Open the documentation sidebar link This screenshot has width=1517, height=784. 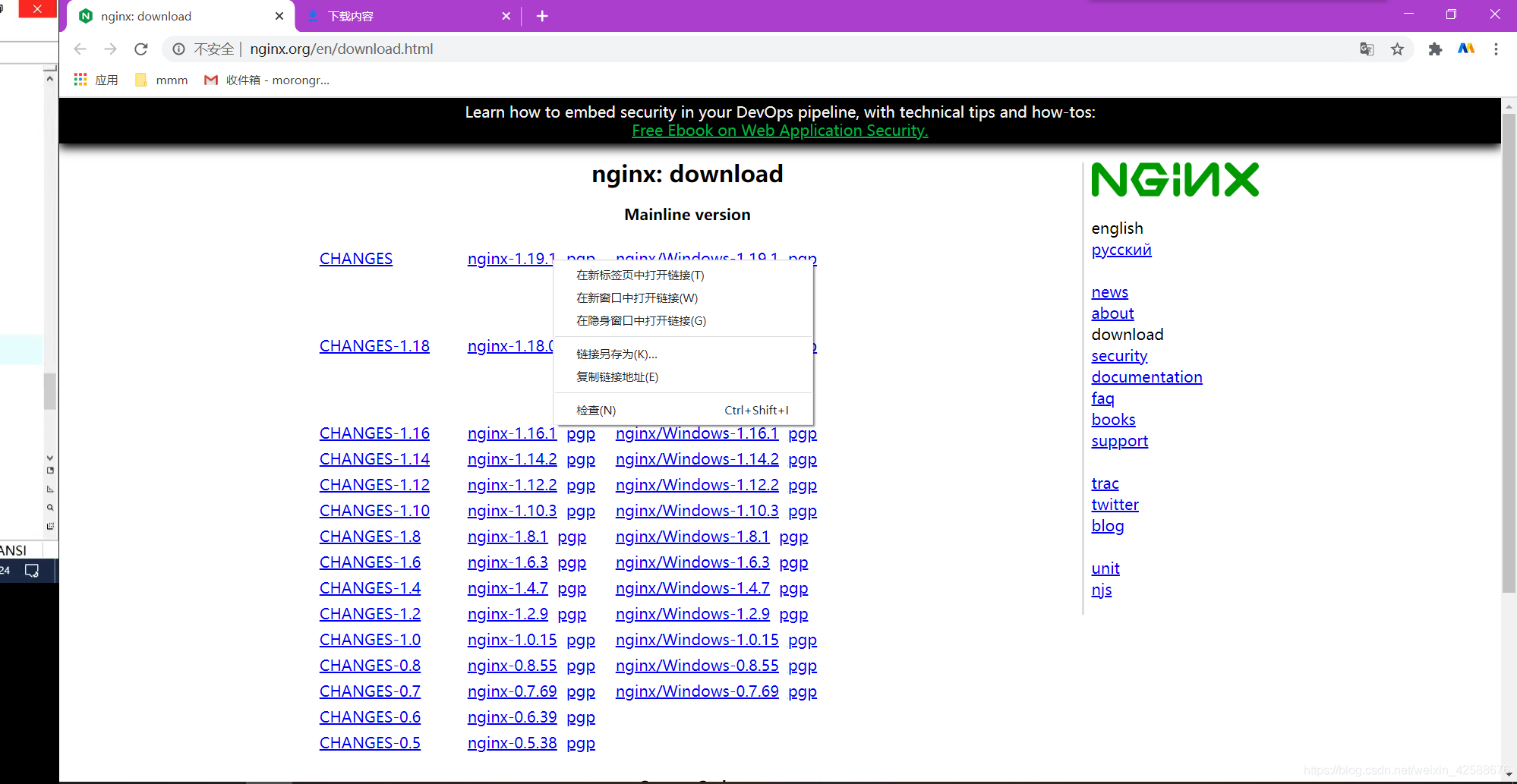click(1146, 377)
